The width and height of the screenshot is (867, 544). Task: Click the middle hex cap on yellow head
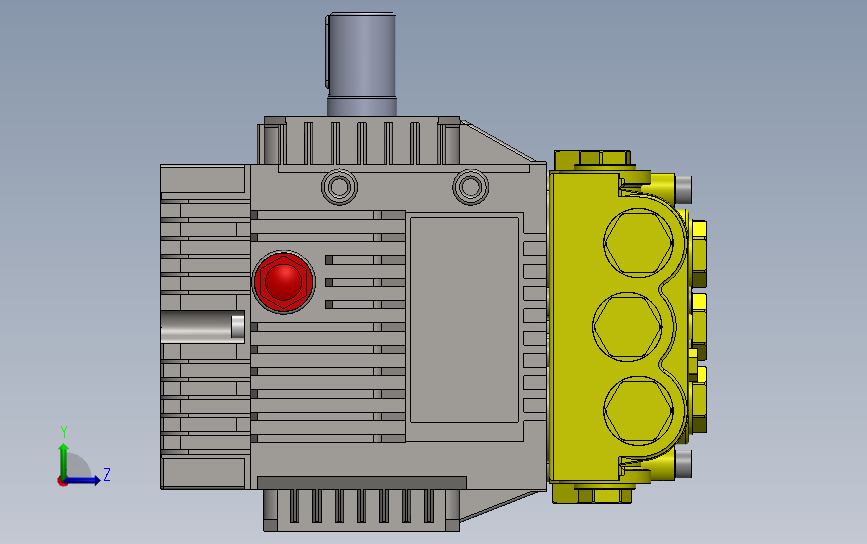click(x=627, y=327)
